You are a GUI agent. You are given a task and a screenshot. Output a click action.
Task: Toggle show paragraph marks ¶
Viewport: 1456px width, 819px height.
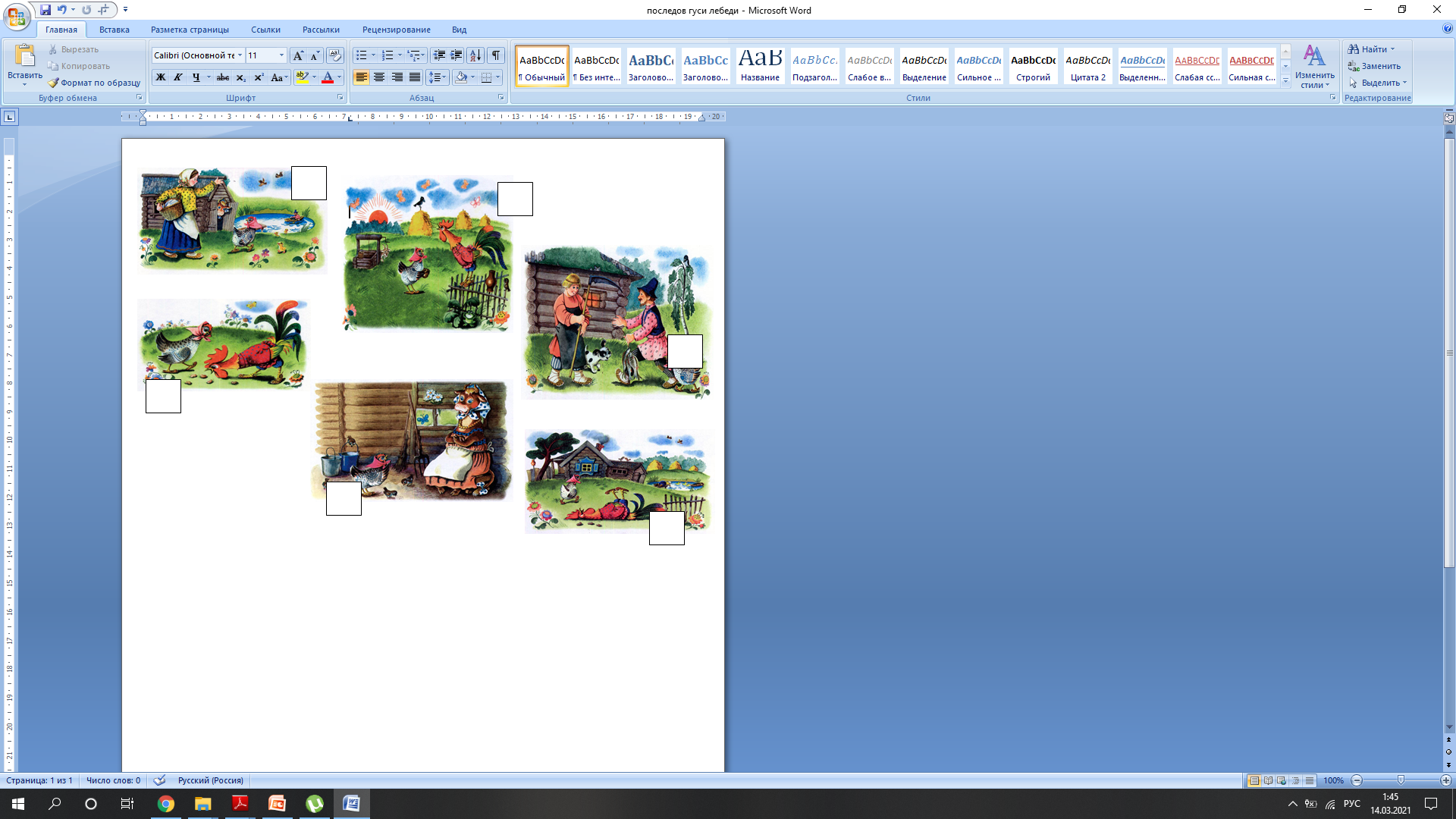[x=496, y=55]
